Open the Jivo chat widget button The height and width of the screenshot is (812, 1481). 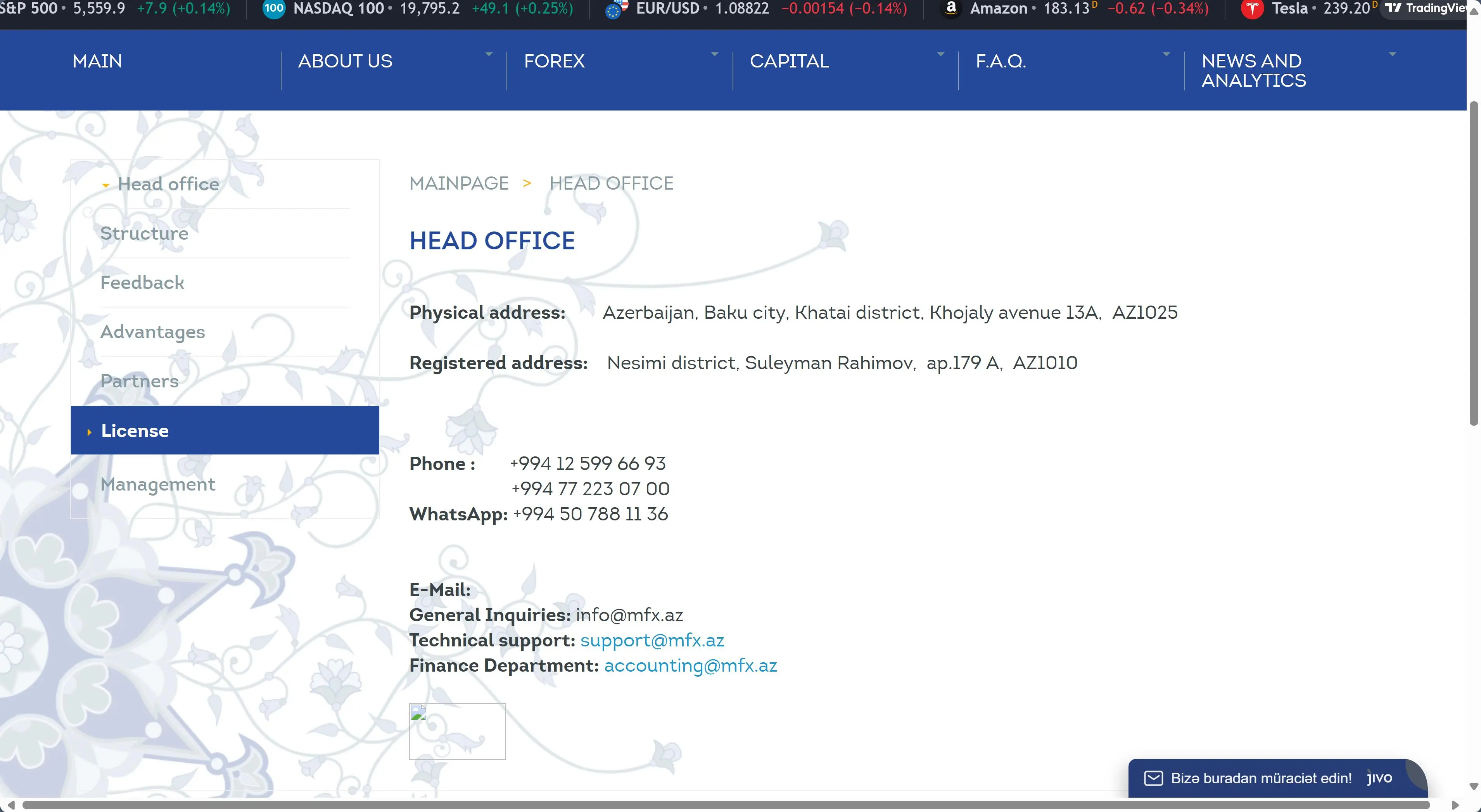point(1277,778)
